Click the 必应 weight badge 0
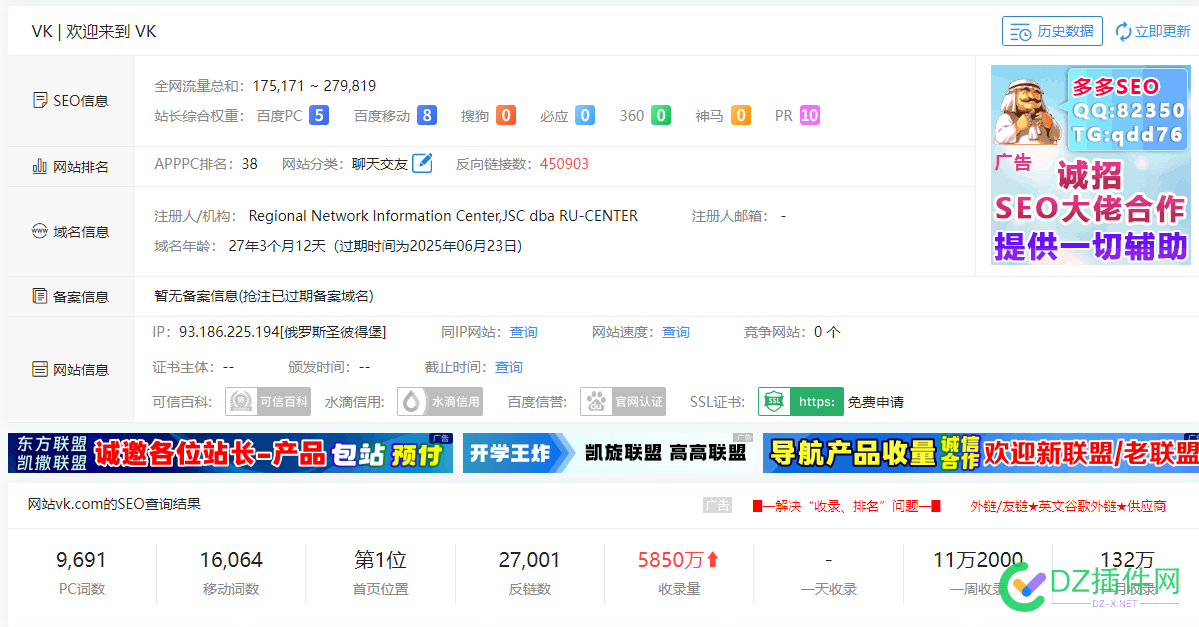1199x627 pixels. point(585,115)
